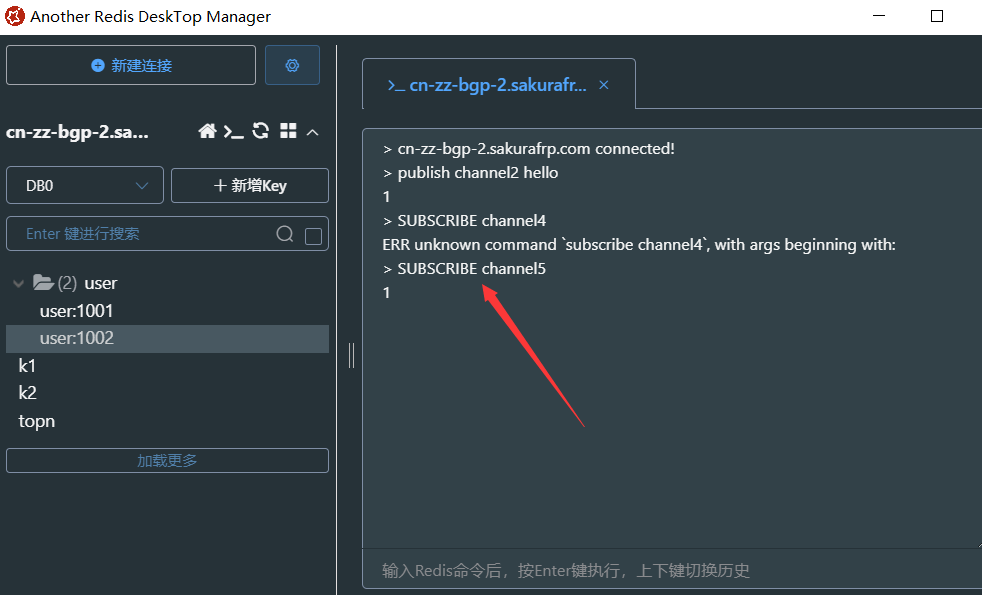Click the 'SUBSCRIBE channel4' console line

tap(464, 220)
